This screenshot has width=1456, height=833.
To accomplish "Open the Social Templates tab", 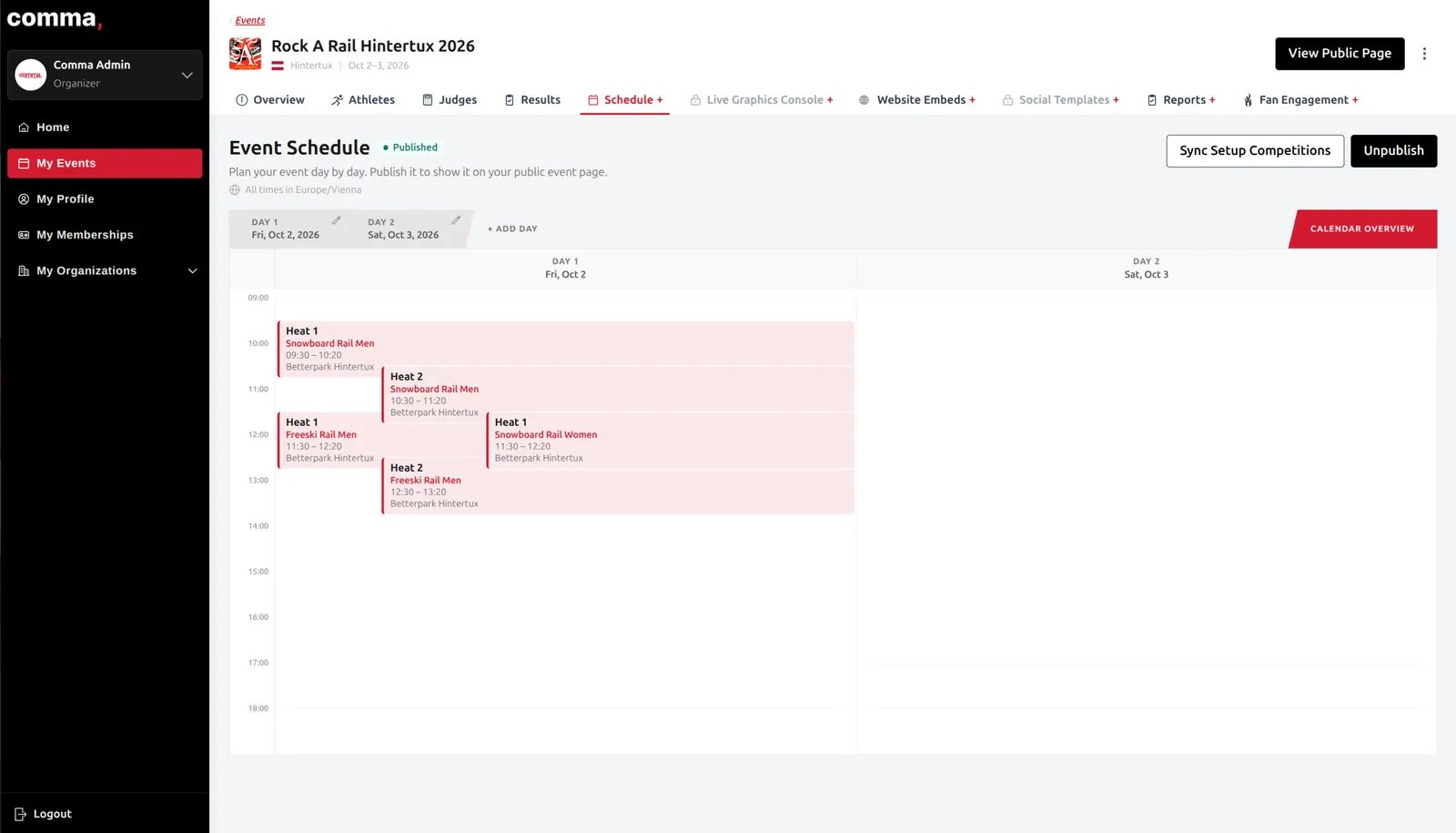I will coord(1061,100).
